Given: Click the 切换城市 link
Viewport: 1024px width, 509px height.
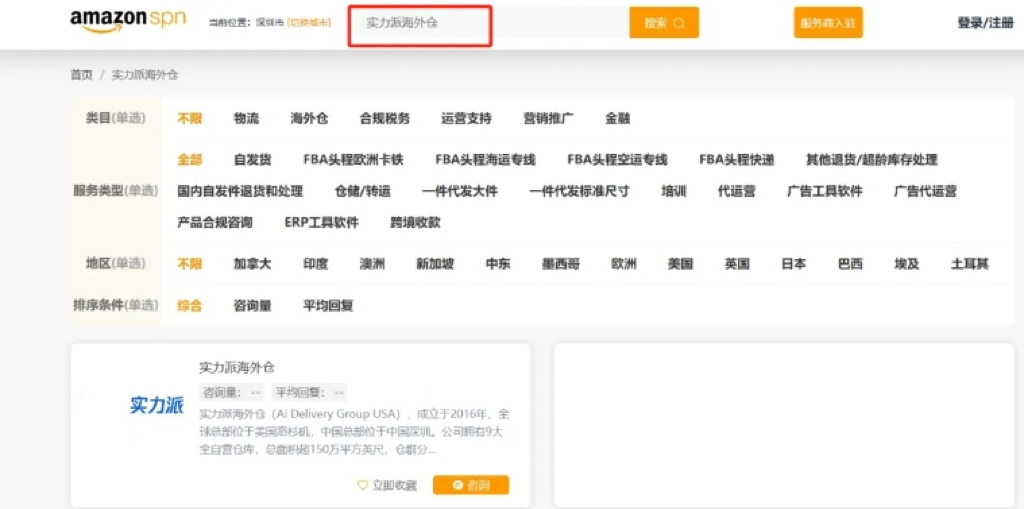Looking at the screenshot, I should (309, 23).
